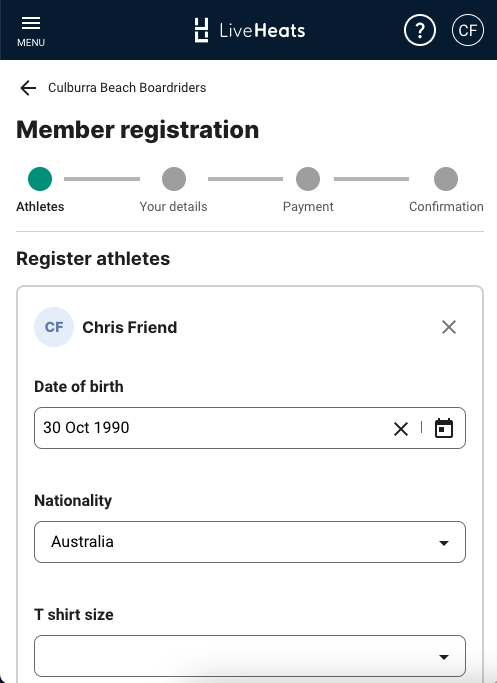Expand the T shirt size dropdown

pyautogui.click(x=250, y=656)
